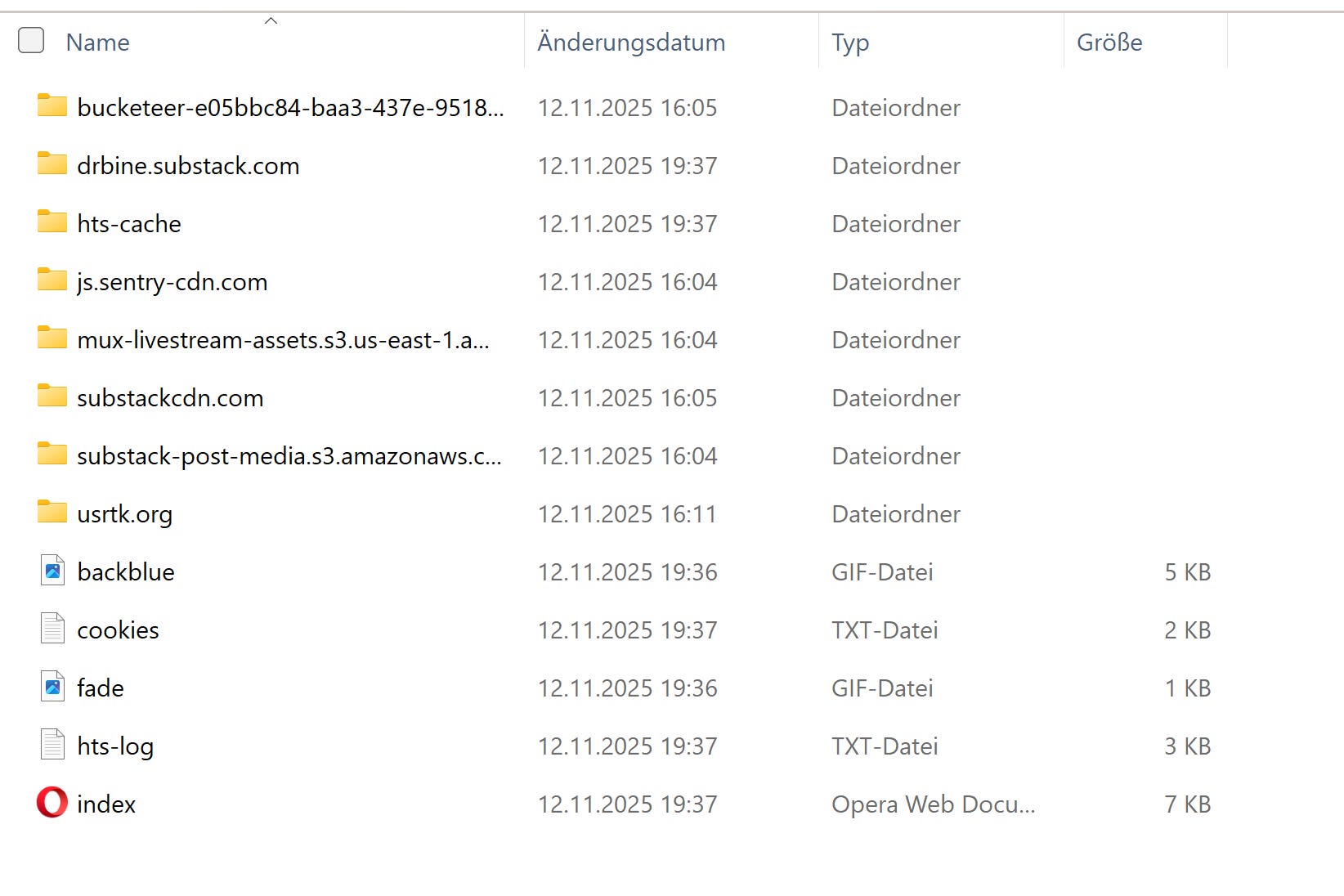This screenshot has height=896, width=1344.
Task: Sort by the Änderungsdatum column header
Action: 631,43
